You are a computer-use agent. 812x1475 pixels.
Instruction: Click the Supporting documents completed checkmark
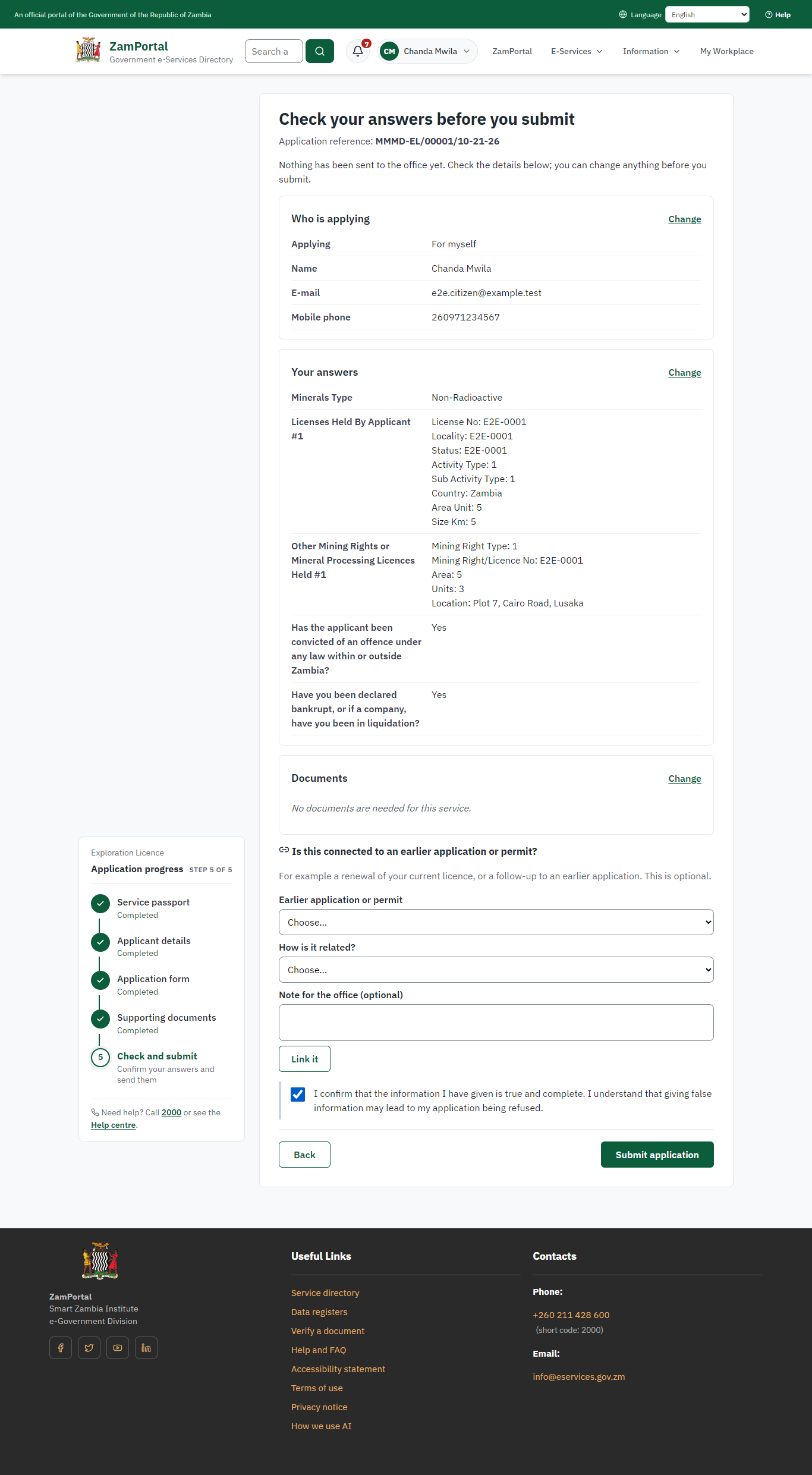[x=100, y=1019]
